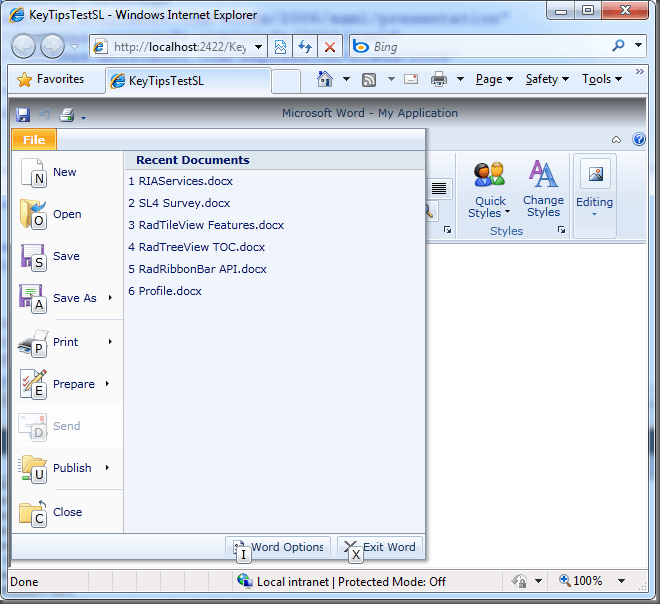Expand the Print submenu arrow

click(110, 341)
